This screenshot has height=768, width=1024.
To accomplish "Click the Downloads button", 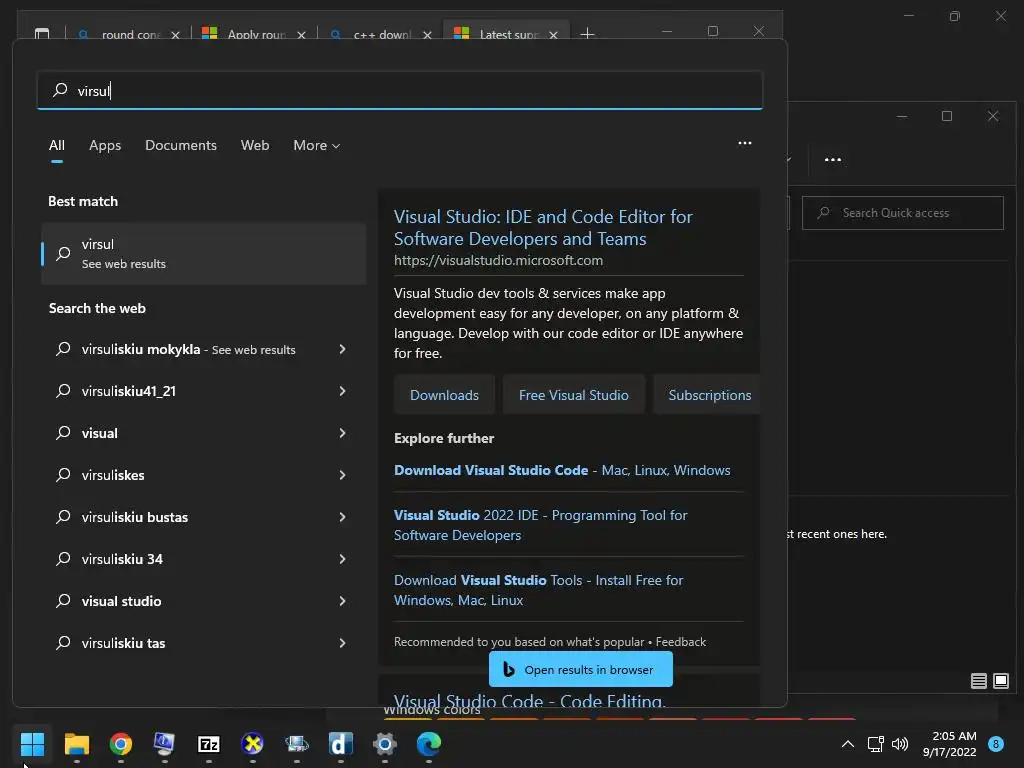I will (444, 395).
